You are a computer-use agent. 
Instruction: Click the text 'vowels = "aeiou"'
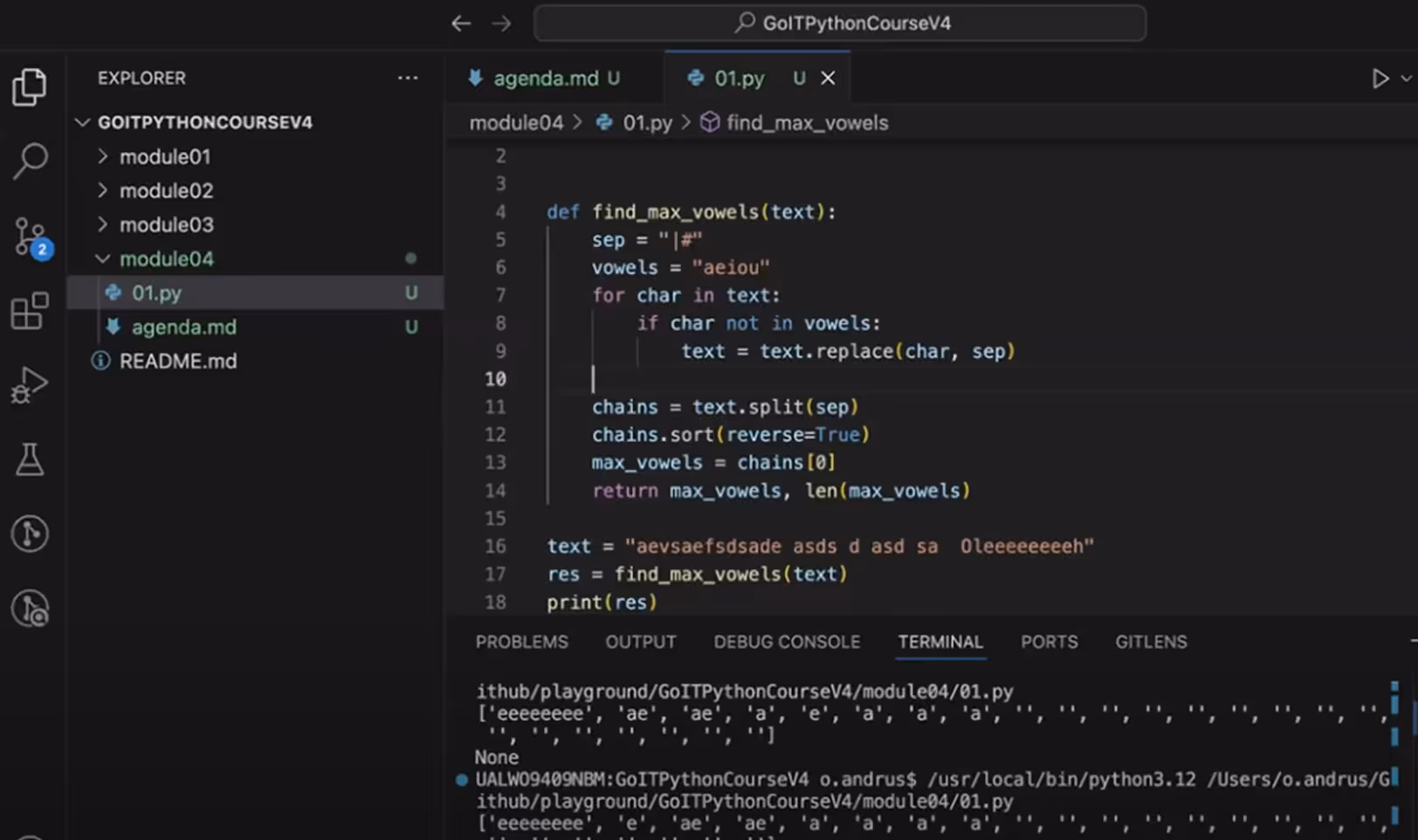(x=681, y=268)
